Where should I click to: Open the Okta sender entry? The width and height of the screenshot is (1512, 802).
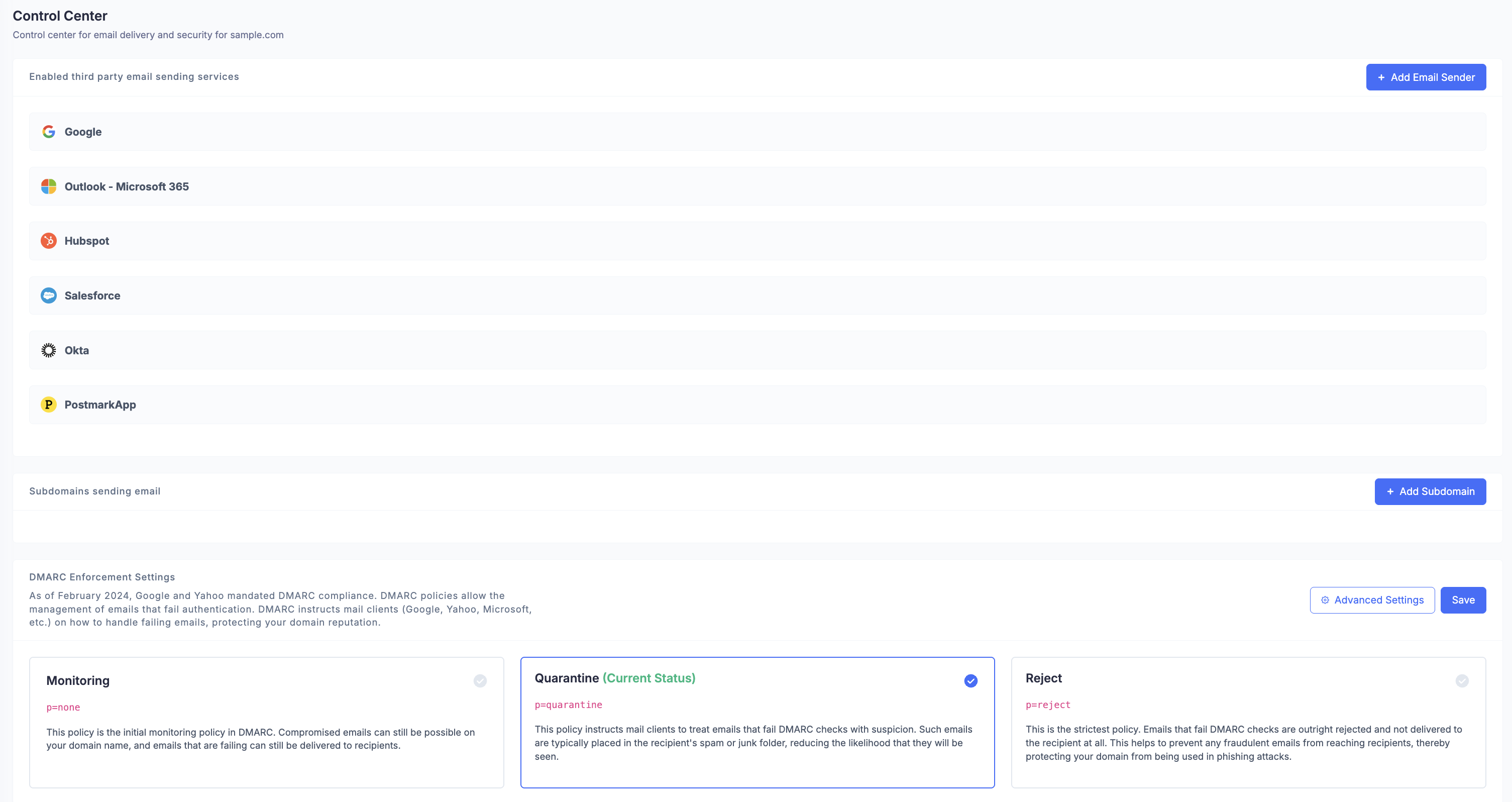[757, 350]
